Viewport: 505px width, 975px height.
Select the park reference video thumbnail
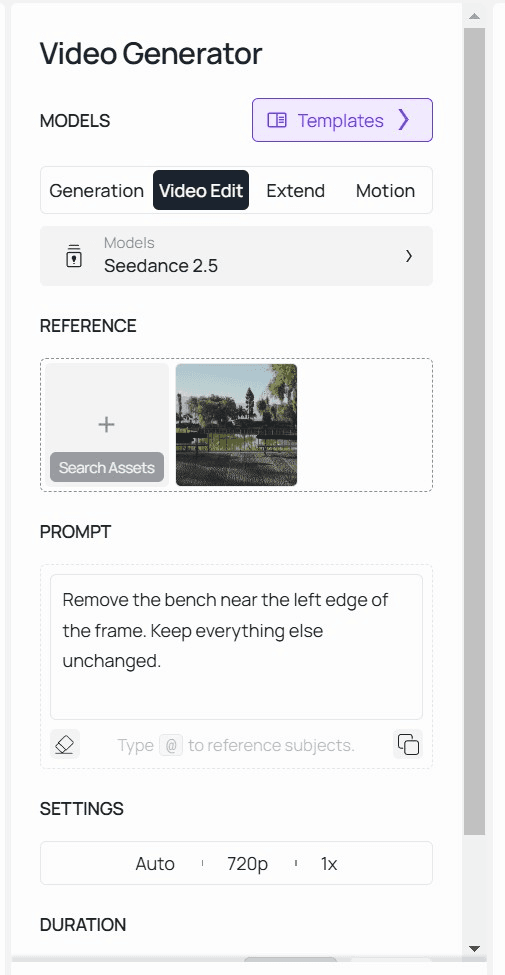[x=236, y=425]
